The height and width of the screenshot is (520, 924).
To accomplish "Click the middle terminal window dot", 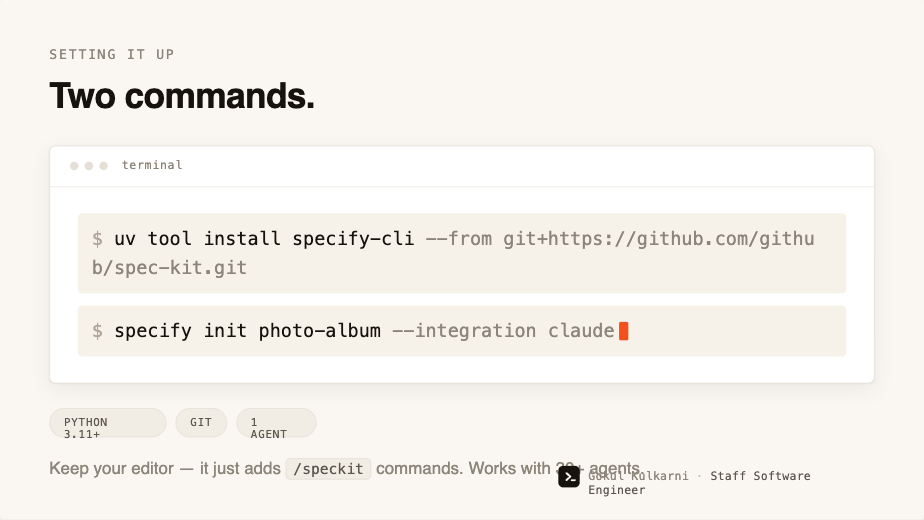I will [x=89, y=166].
